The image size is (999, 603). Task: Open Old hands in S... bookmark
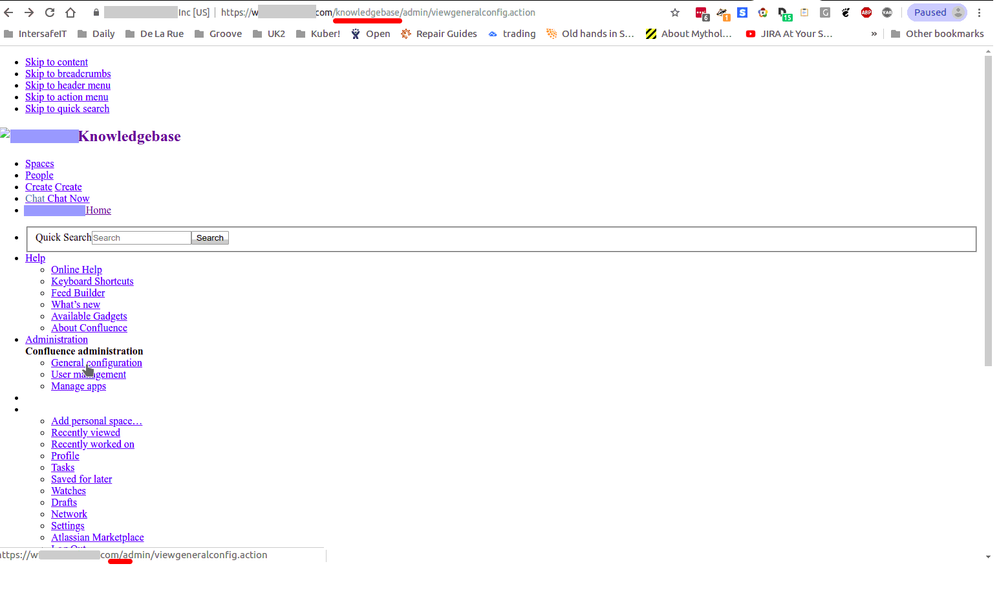tap(590, 34)
